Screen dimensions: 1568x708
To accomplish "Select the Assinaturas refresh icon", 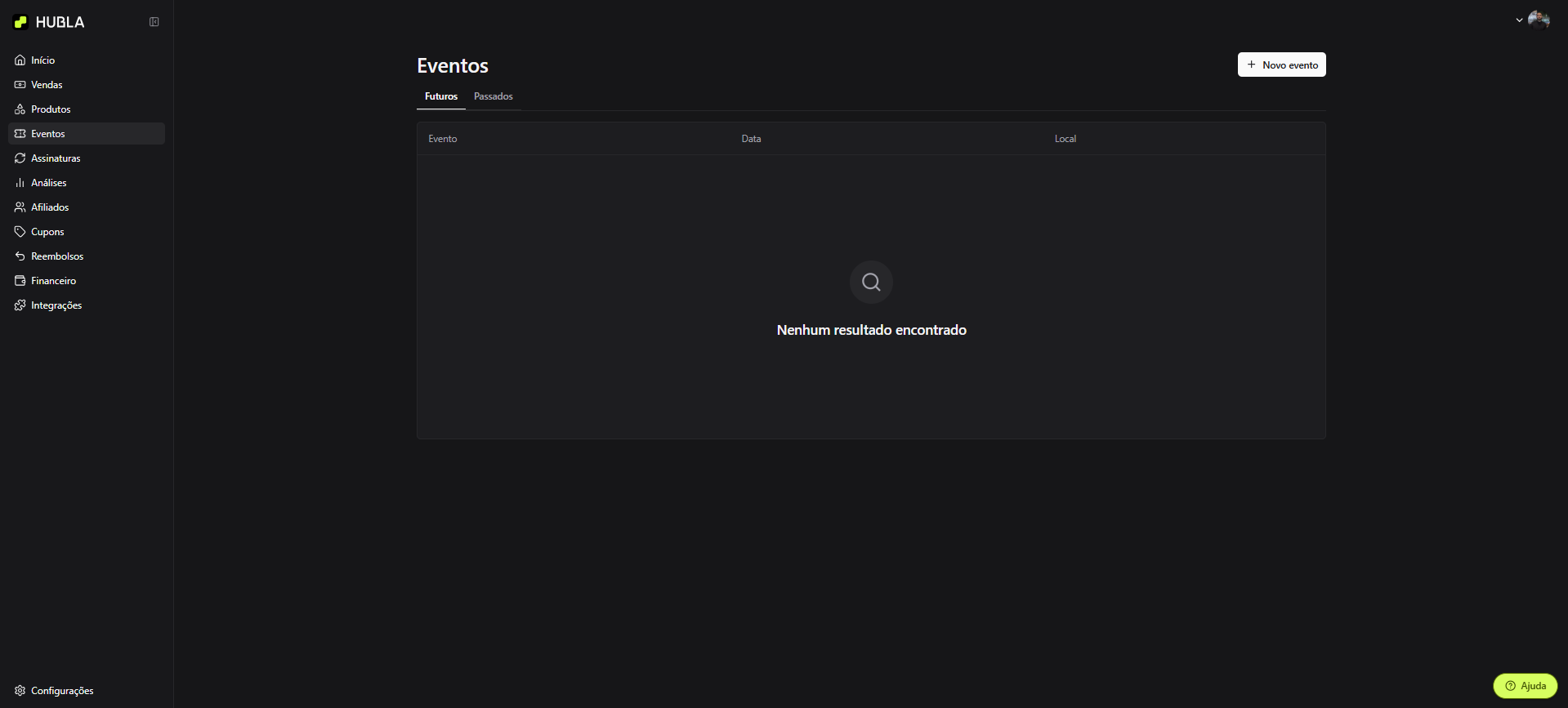I will [x=20, y=158].
